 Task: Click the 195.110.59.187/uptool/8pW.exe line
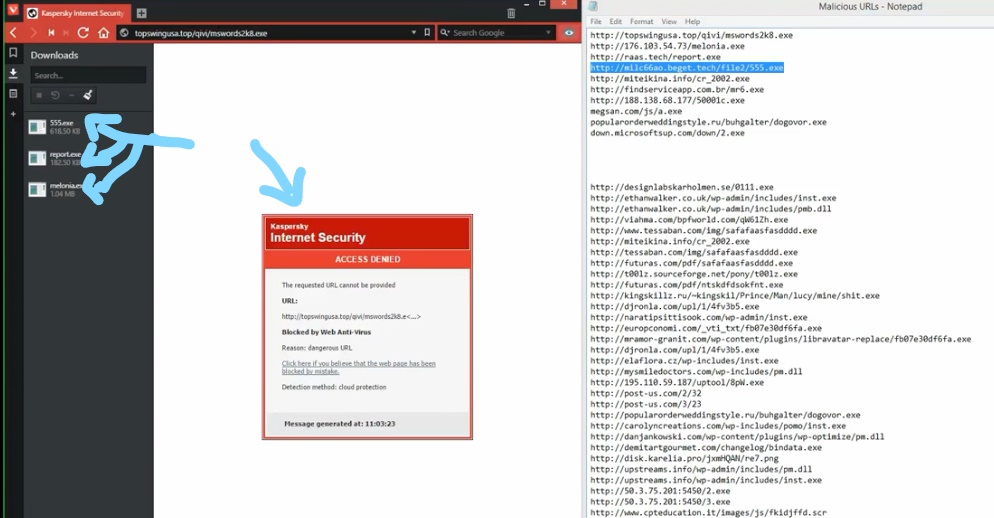(x=677, y=382)
